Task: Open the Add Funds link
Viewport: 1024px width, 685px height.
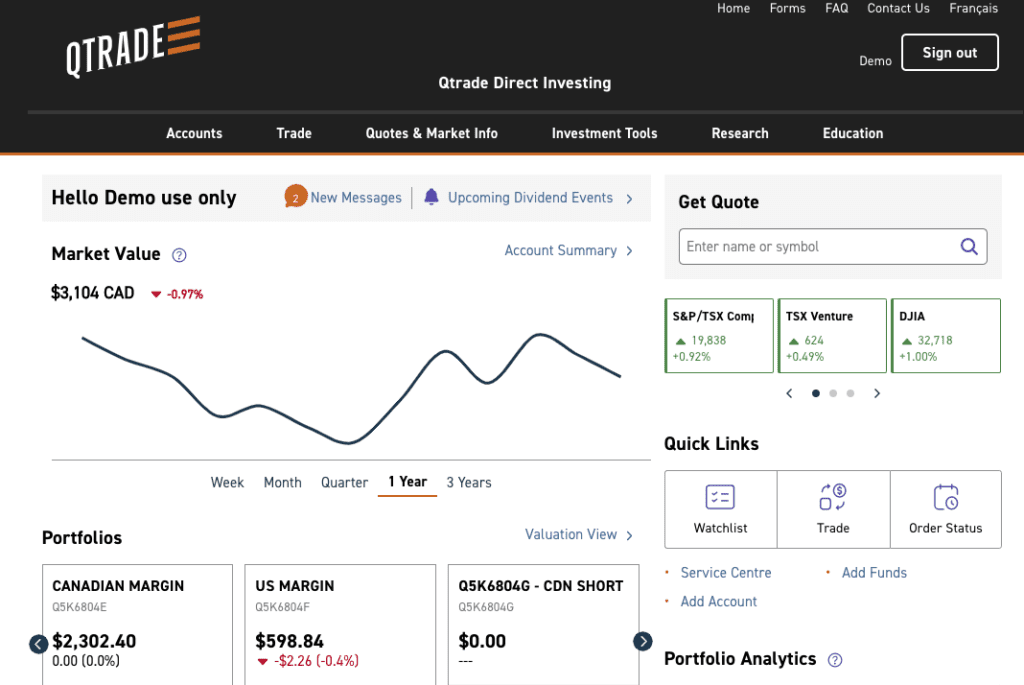Action: point(874,572)
